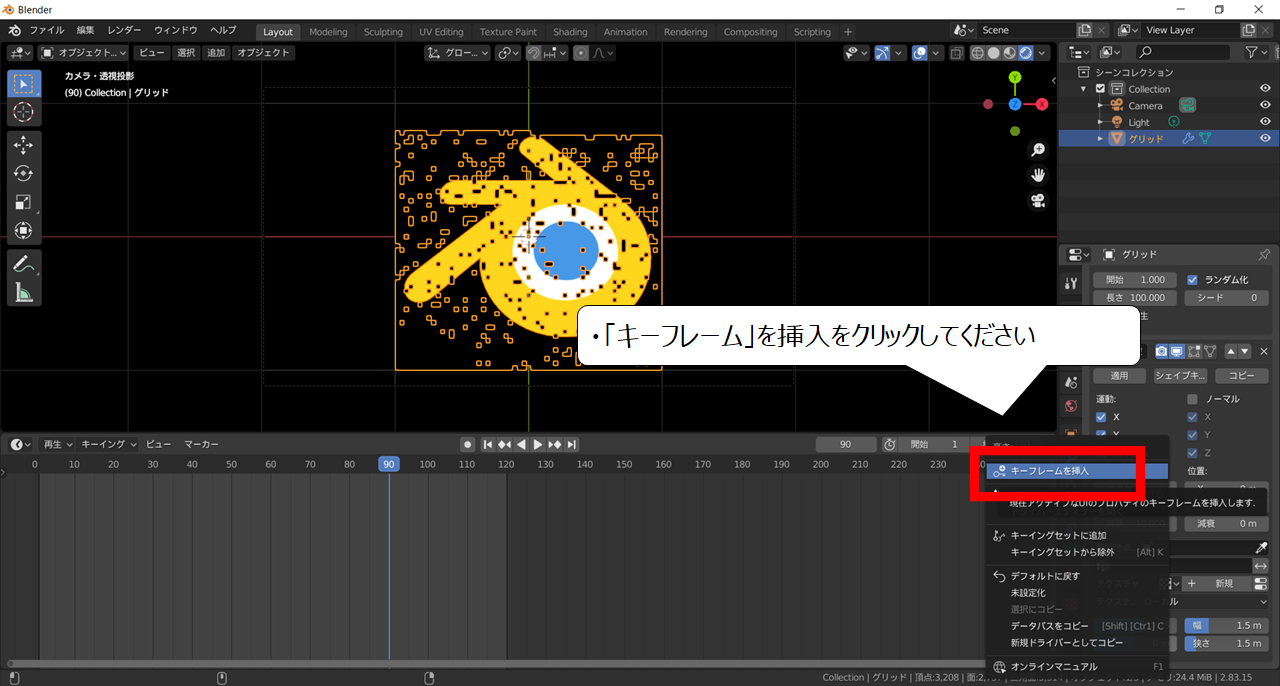Activate the Move tool
1280x686 pixels.
click(23, 145)
